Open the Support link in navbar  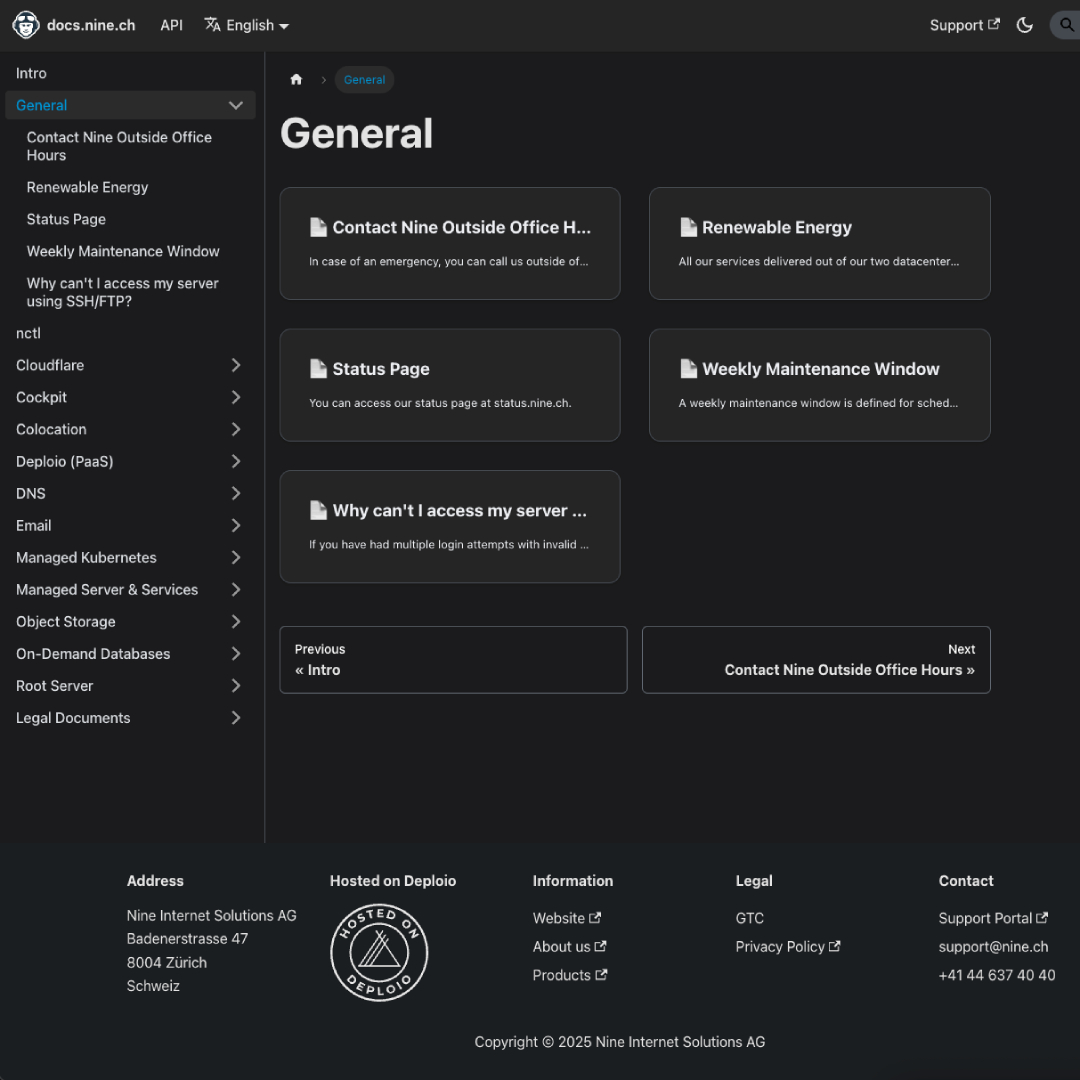pyautogui.click(x=964, y=25)
